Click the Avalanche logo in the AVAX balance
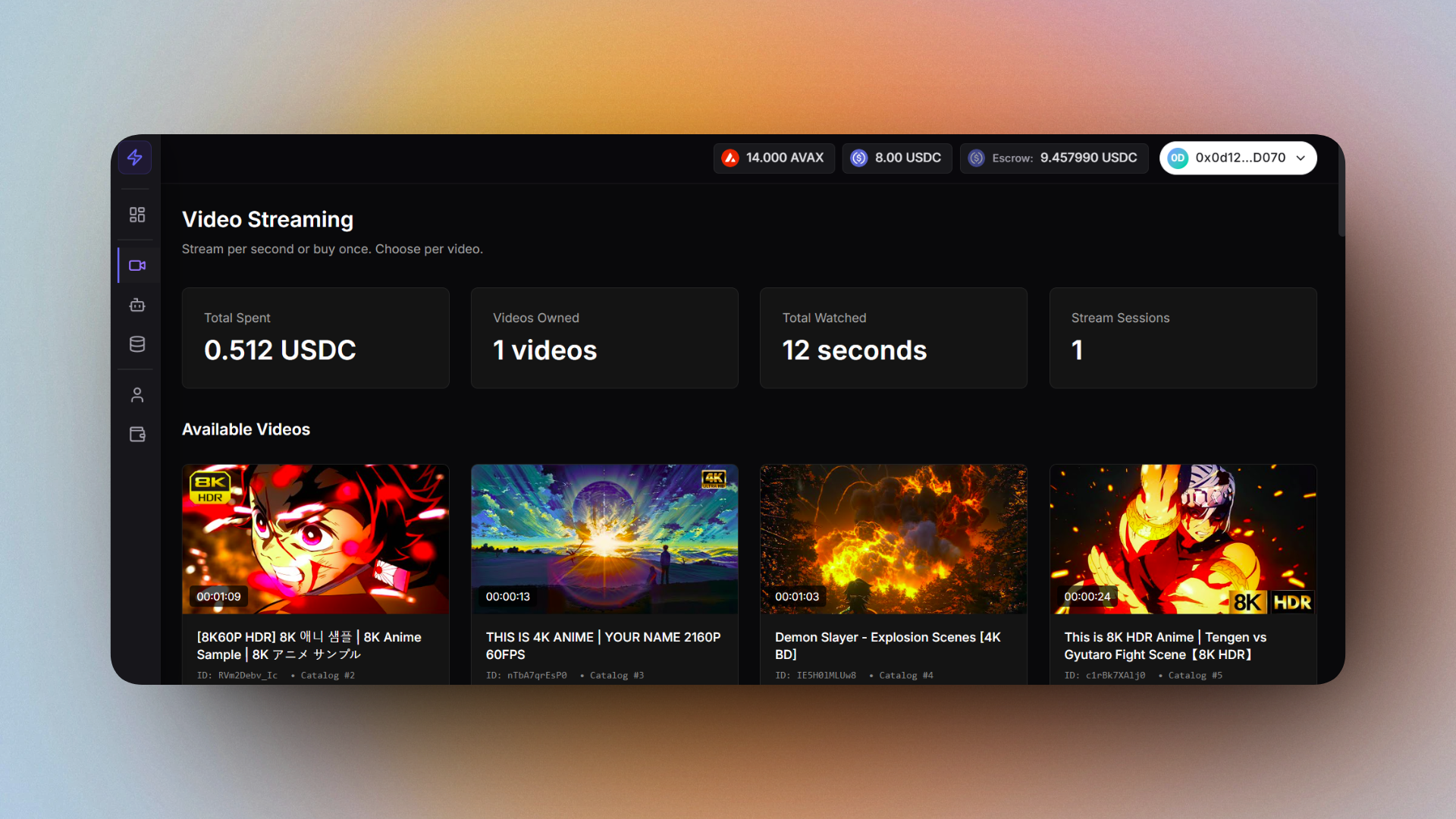Viewport: 1456px width, 819px height. [x=730, y=158]
